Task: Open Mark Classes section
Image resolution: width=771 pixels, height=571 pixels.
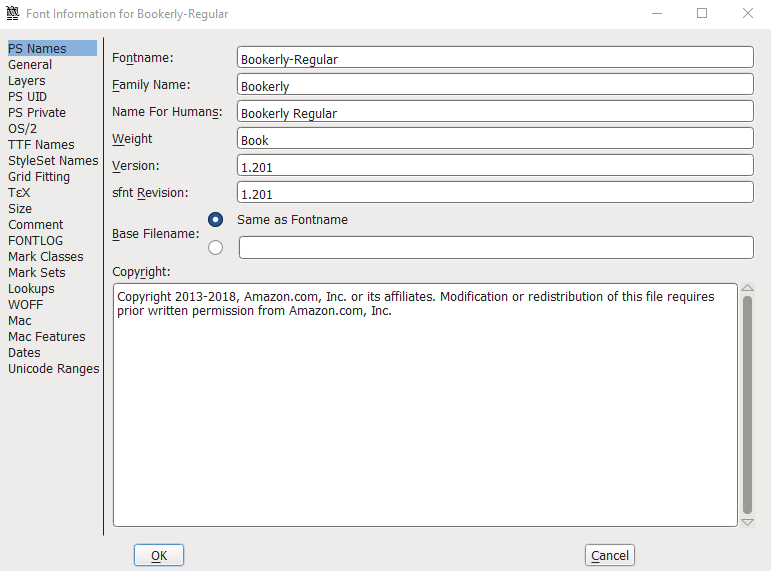Action: point(46,257)
